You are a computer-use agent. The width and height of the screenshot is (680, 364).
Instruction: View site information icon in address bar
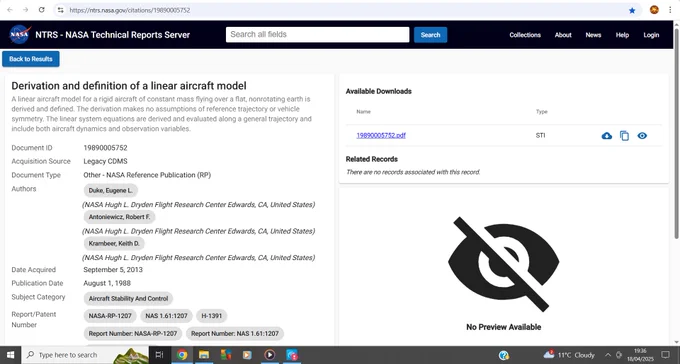(61, 10)
